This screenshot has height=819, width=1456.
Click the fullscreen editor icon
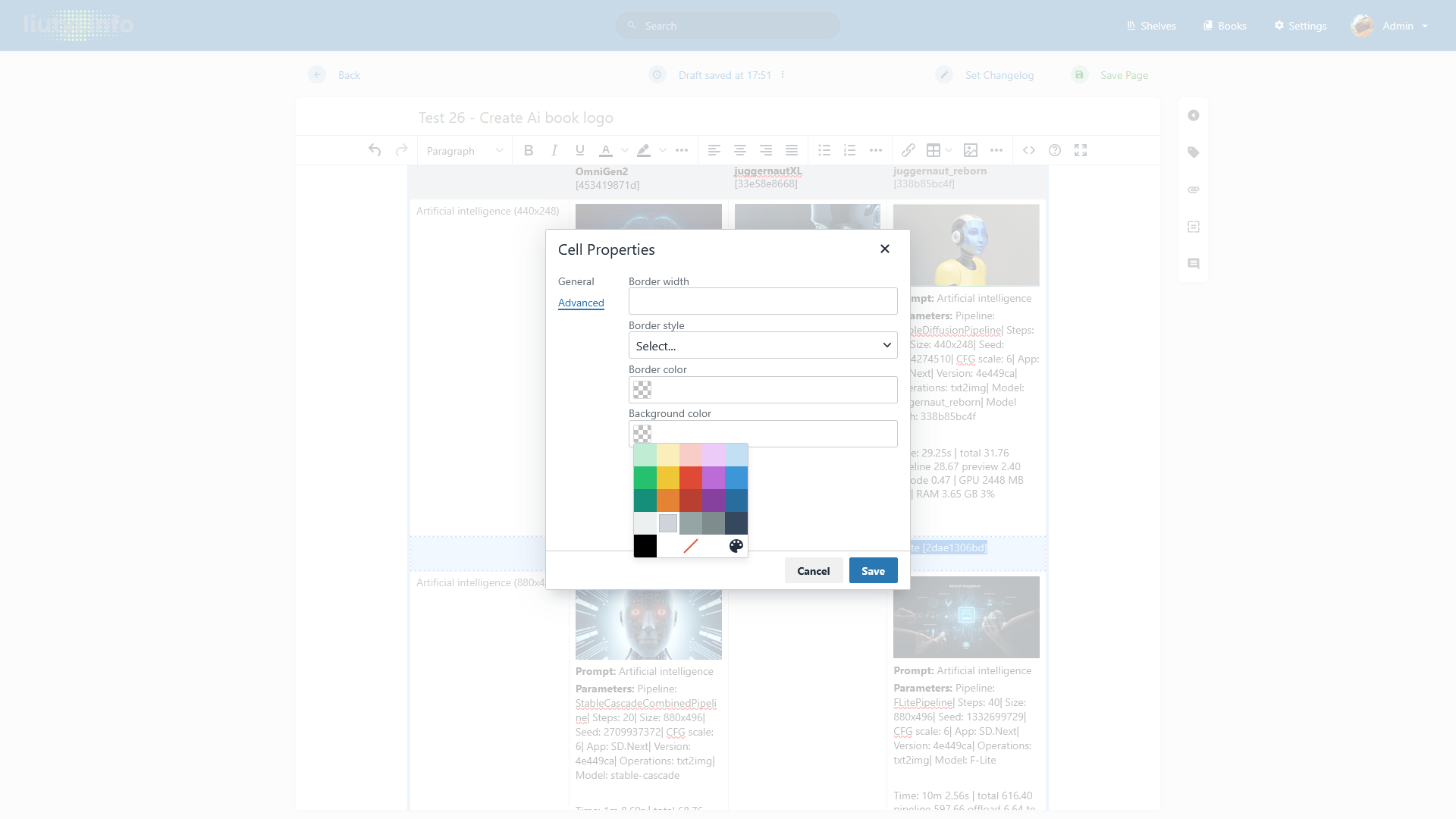pyautogui.click(x=1081, y=150)
